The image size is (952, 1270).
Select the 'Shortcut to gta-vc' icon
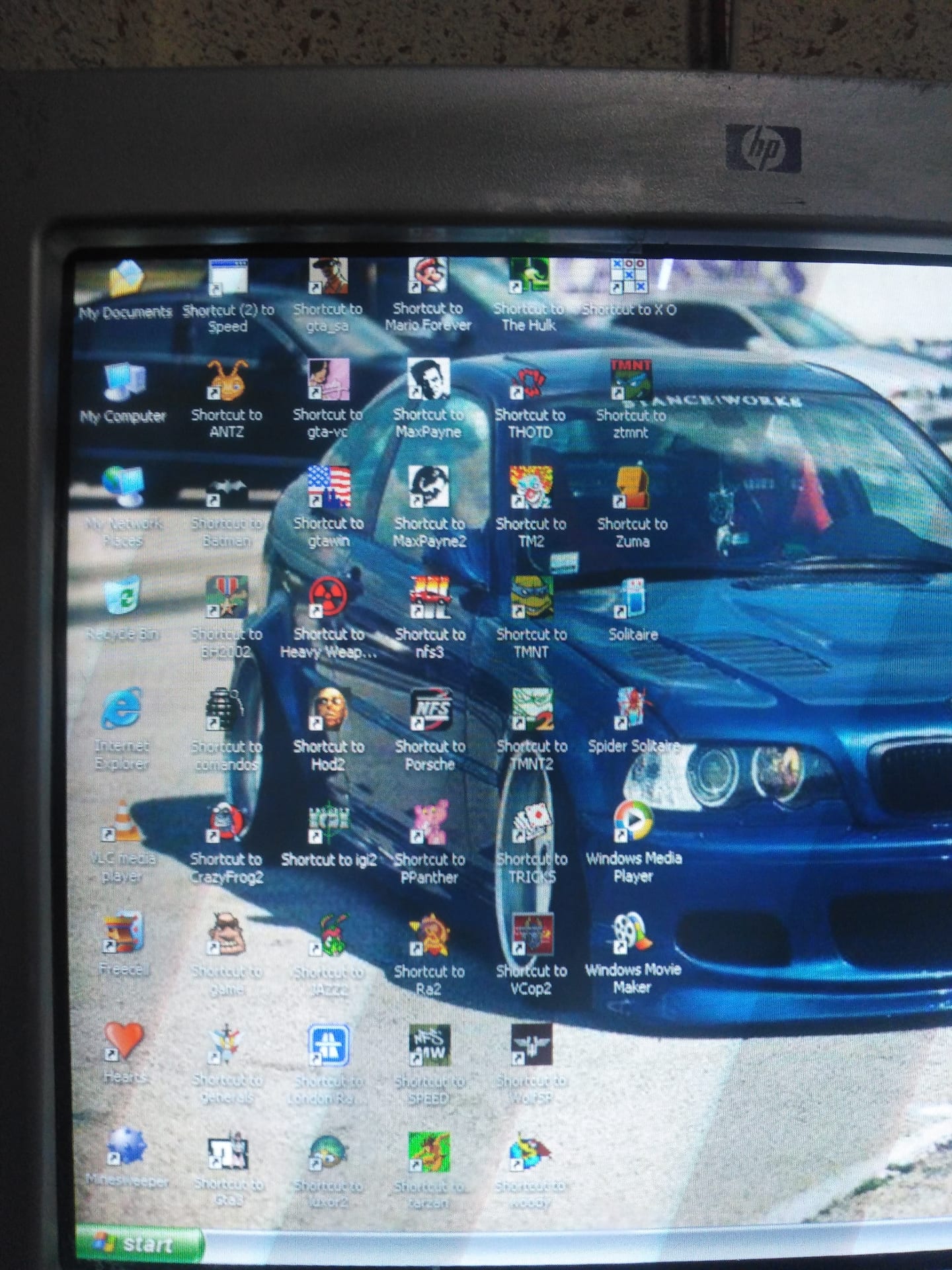pyautogui.click(x=328, y=380)
